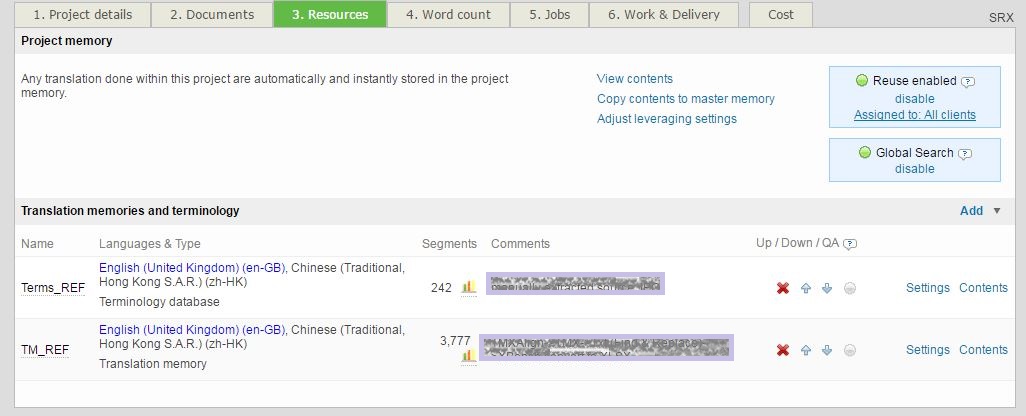1026x416 pixels.
Task: Open Assigned to: All clients selector
Action: [915, 115]
